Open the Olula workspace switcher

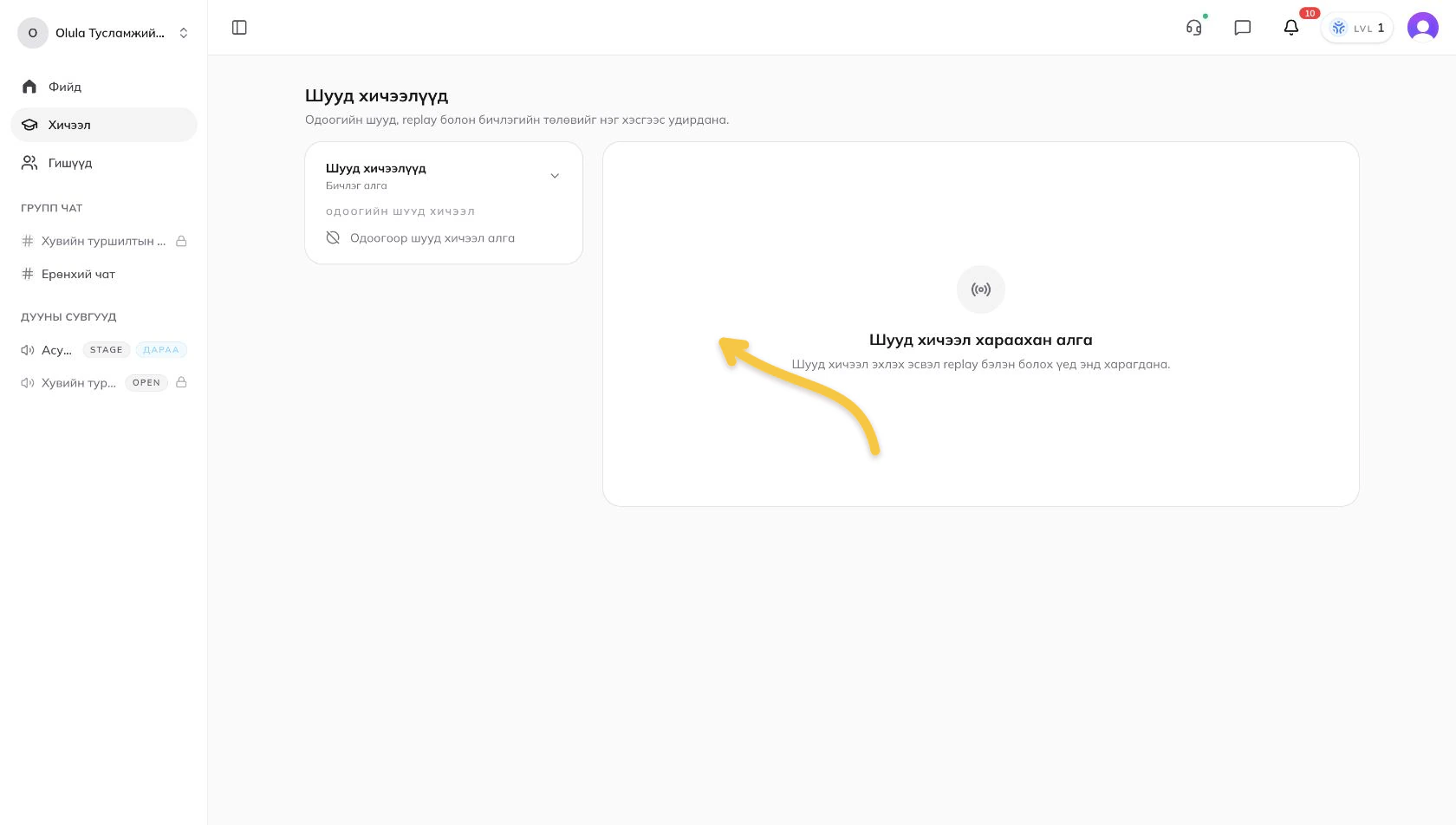point(104,33)
